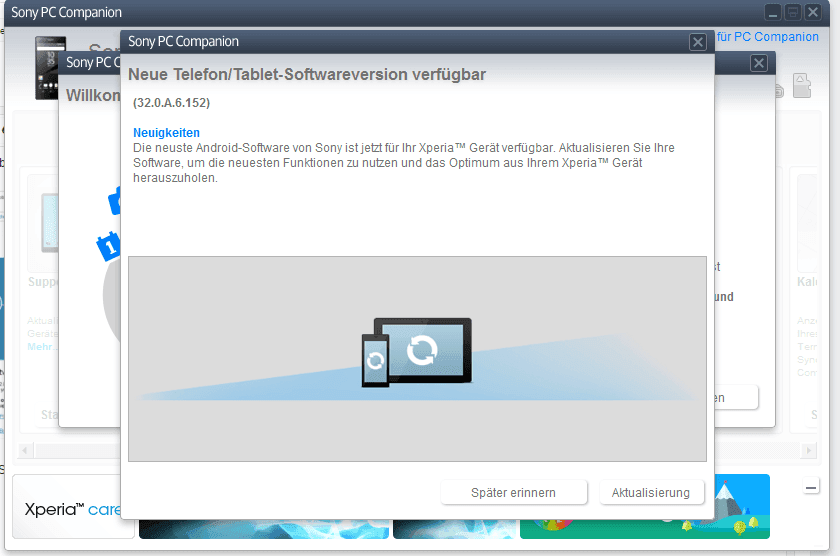Click the SD card icon in main window

coord(801,86)
